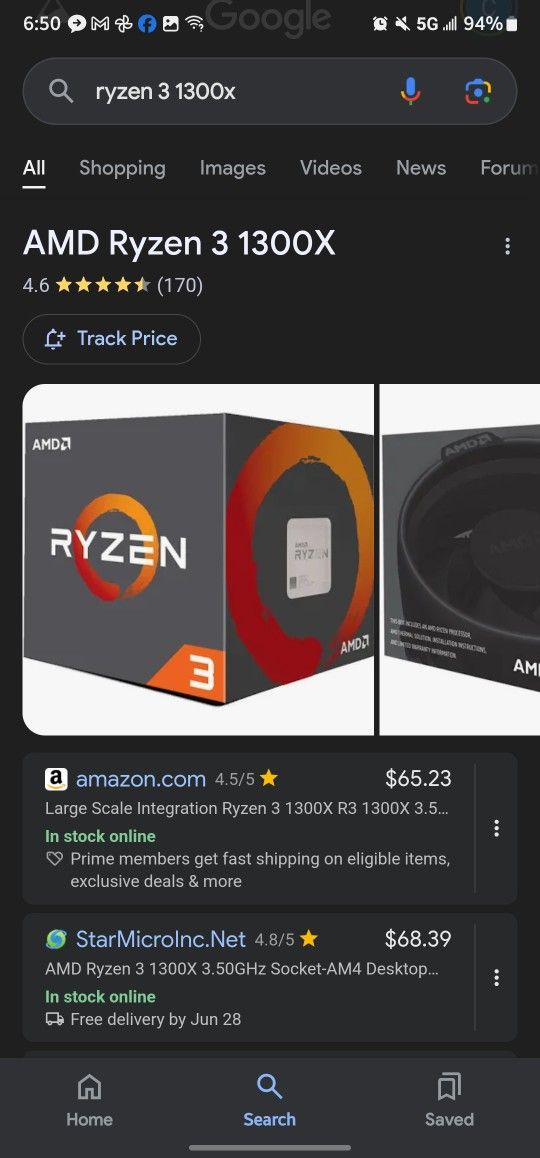
Task: Tap the Home icon in bottom navigation
Action: [x=89, y=1086]
